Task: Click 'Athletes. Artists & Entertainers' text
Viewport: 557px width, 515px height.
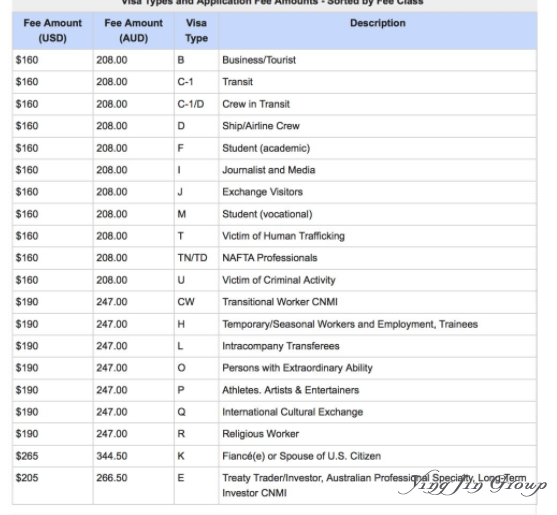Action: click(x=291, y=390)
